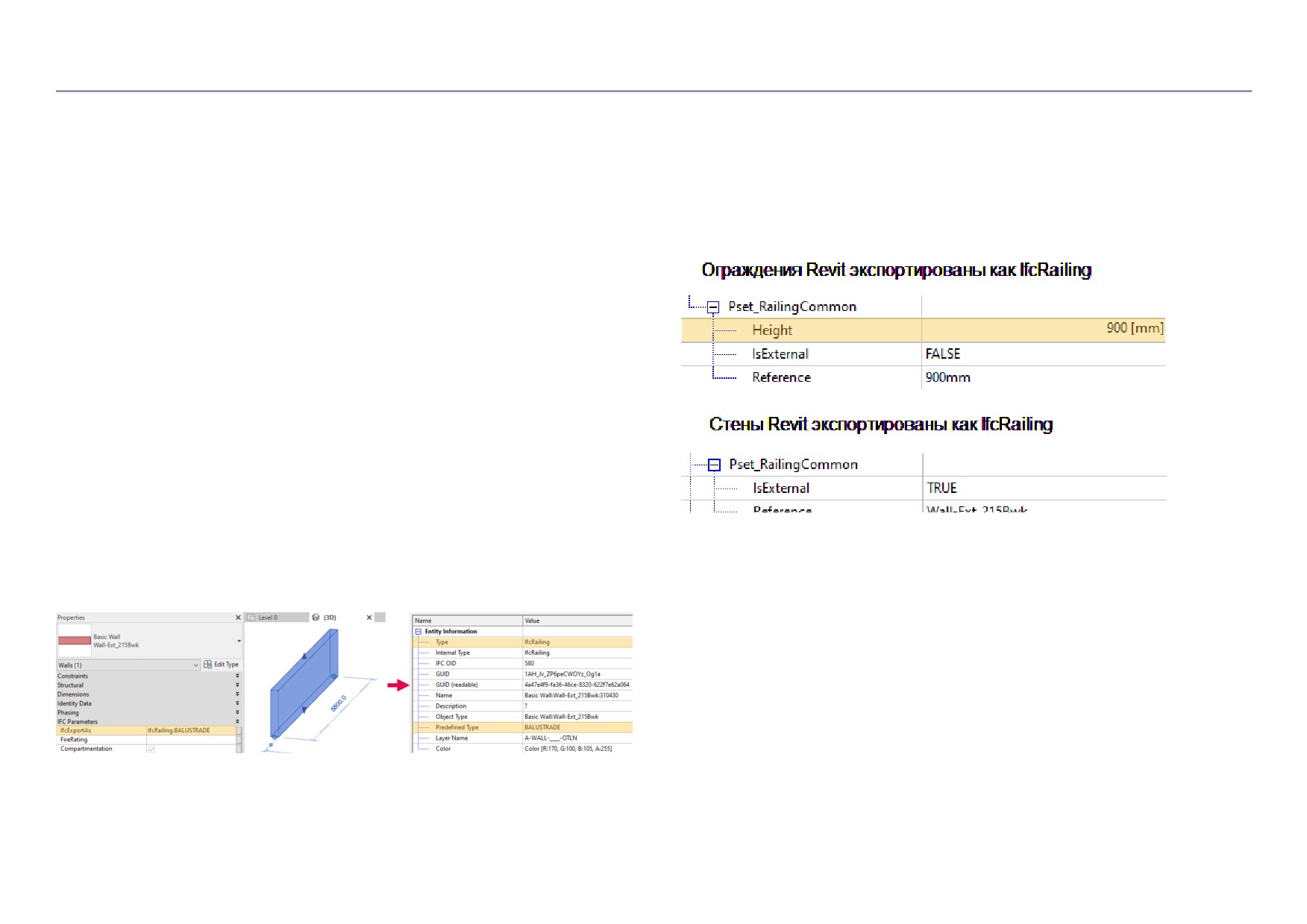This screenshot has width=1307, height=924.
Task: Click the Edit Type button
Action: 222,664
